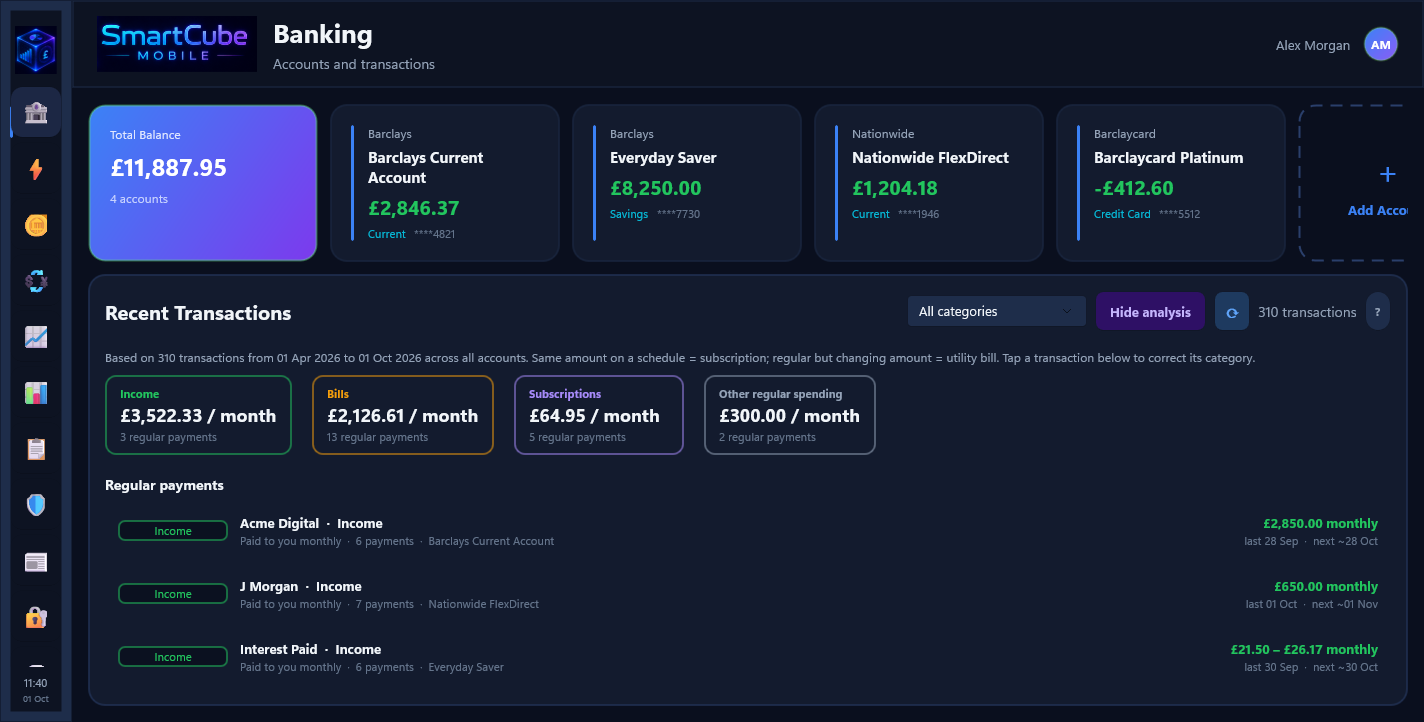Select the Total Balance card

203,183
